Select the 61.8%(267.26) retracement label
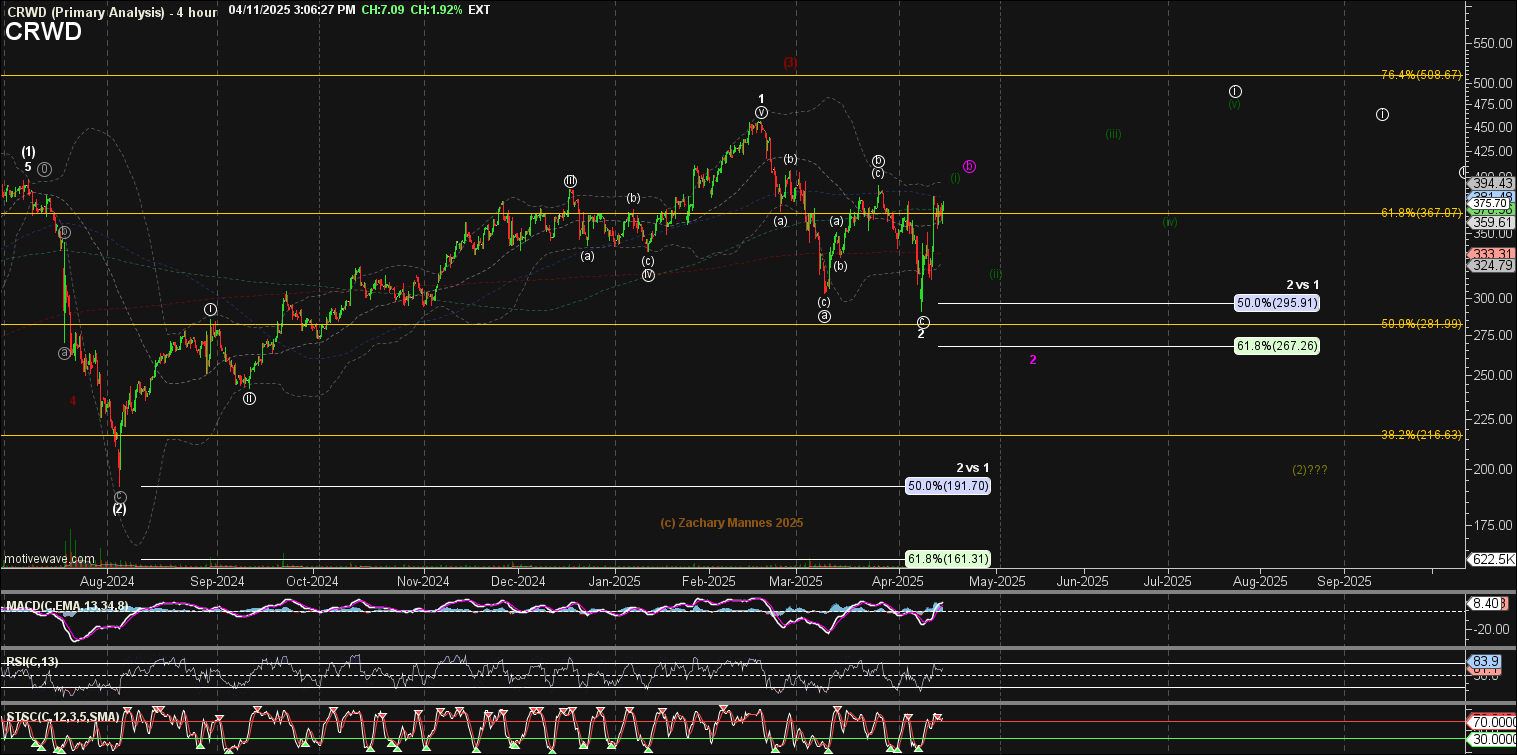1517x755 pixels. 1277,345
